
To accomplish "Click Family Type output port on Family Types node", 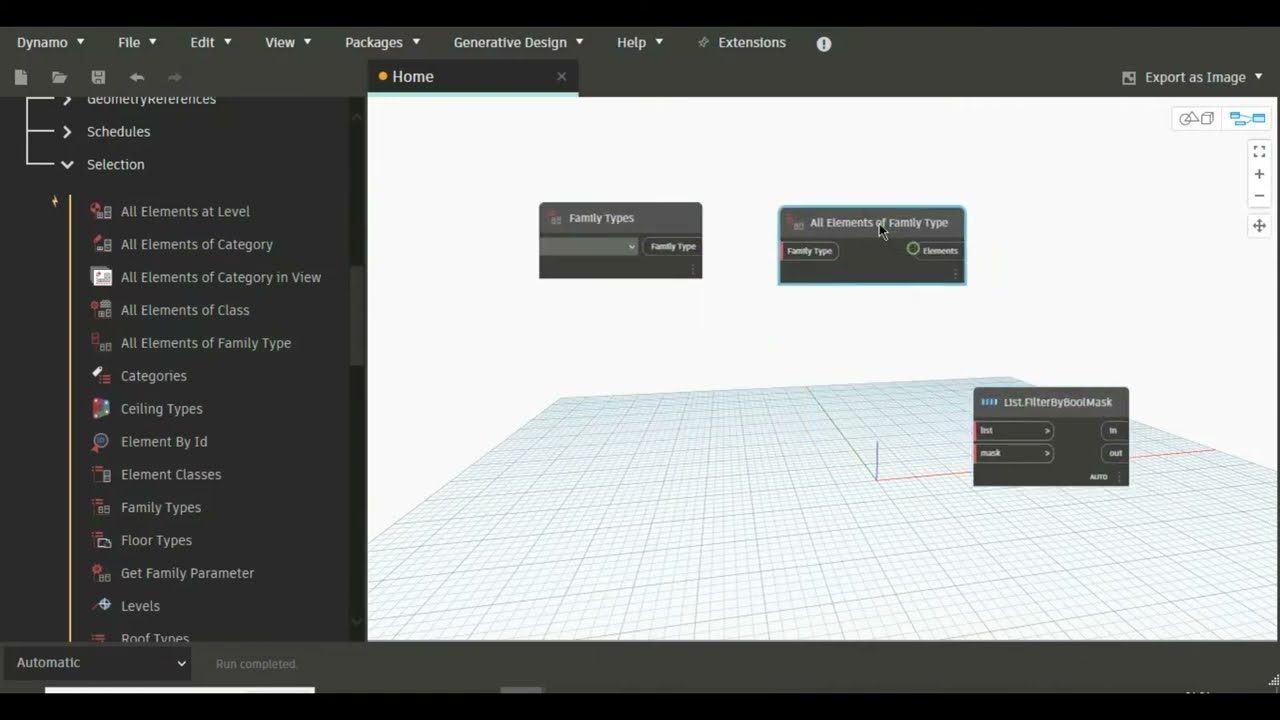I will tap(672, 246).
